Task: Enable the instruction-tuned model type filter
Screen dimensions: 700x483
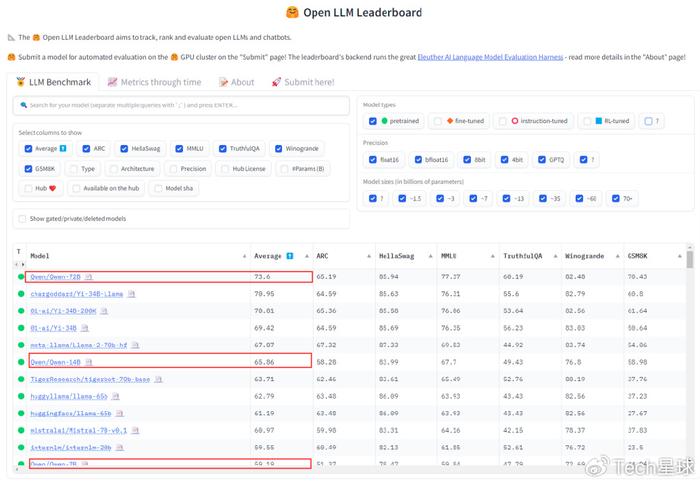Action: (x=503, y=121)
